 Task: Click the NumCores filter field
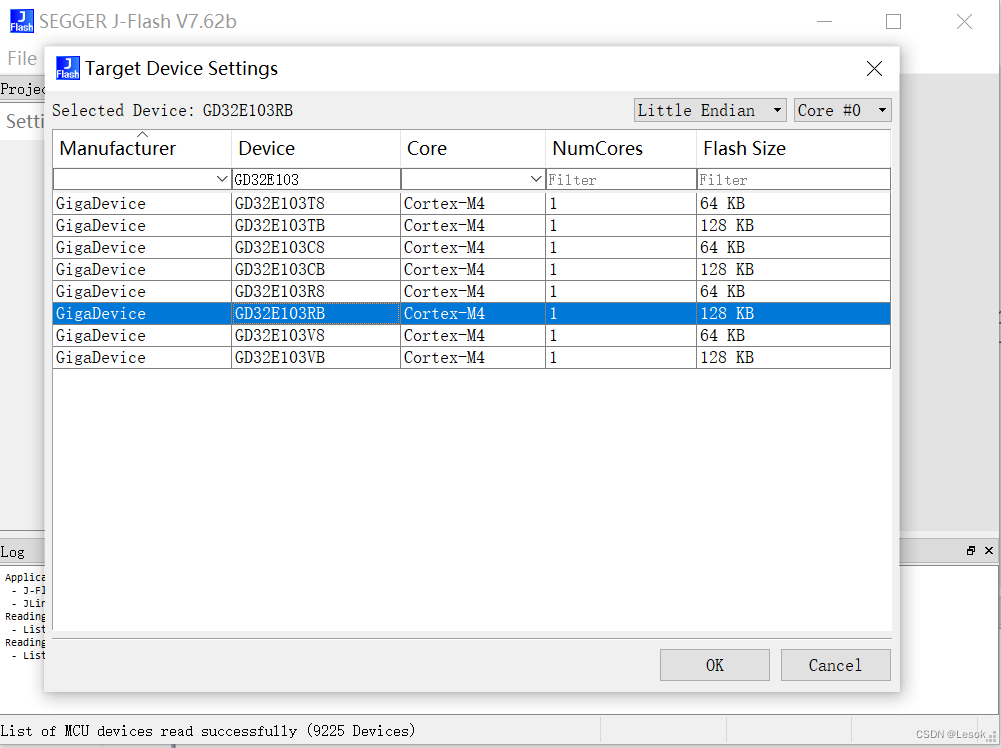coord(621,179)
